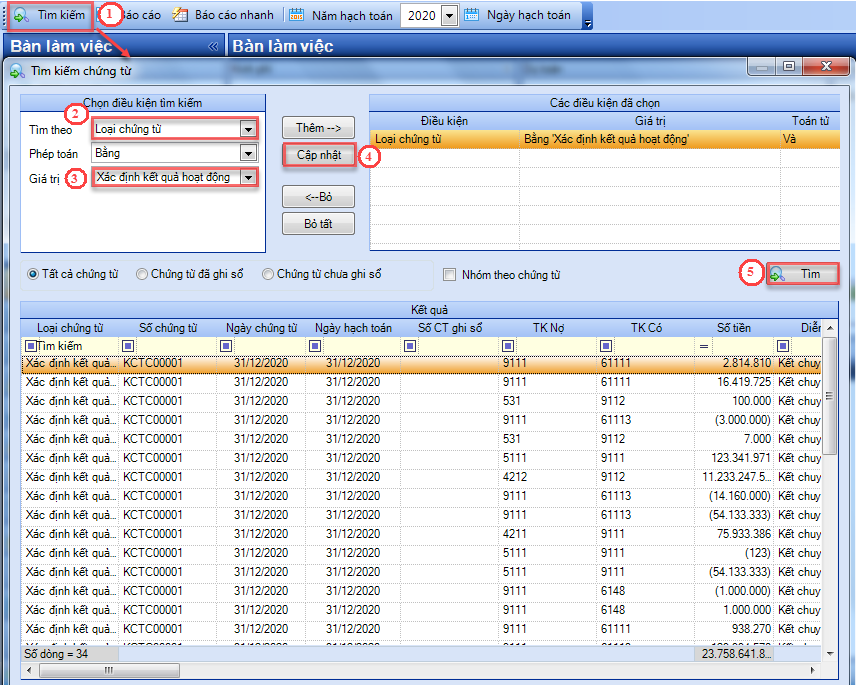Click the horizontal scrollbar thumb
Viewport: 856px width, 685px height.
109,670
